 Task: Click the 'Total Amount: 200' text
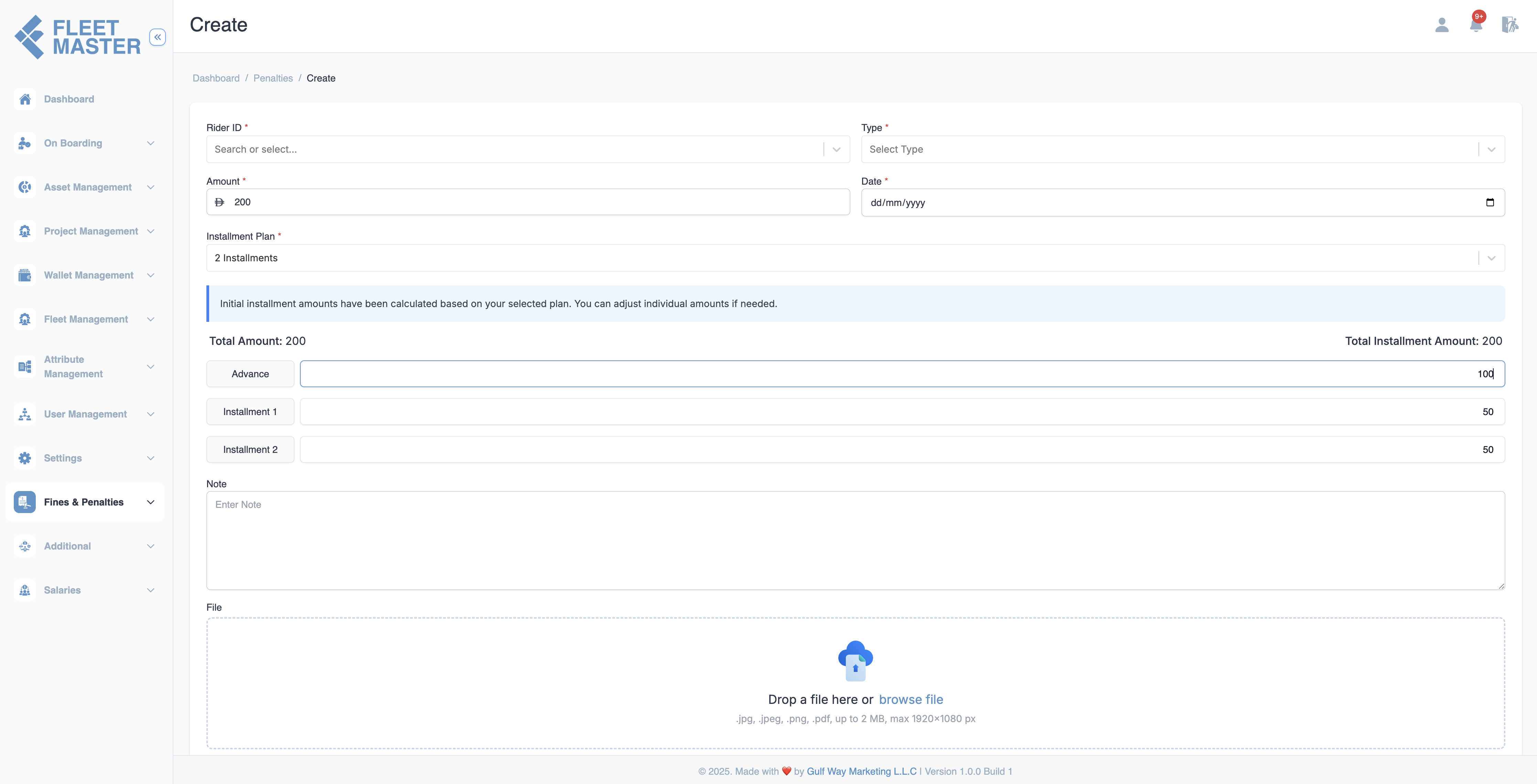coord(257,341)
